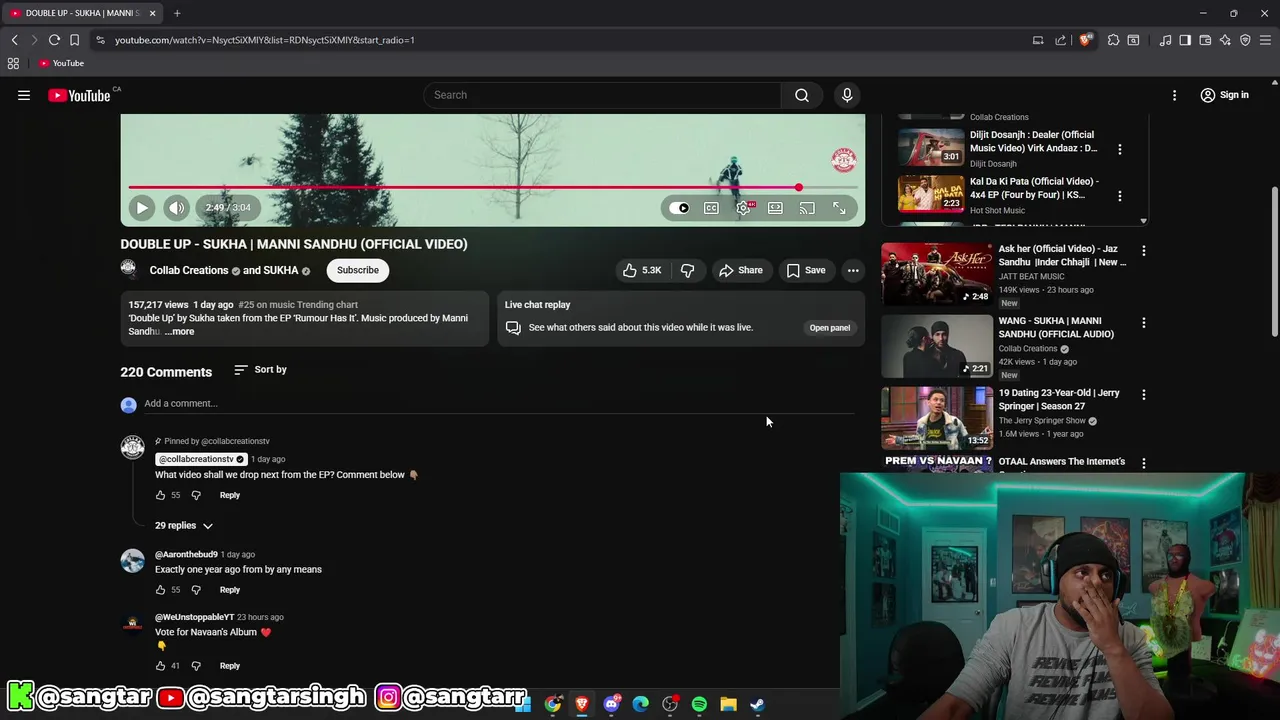Viewport: 1280px width, 720px height.
Task: Open options for Diljit Dosanjh Dealer video
Action: click(x=1120, y=149)
